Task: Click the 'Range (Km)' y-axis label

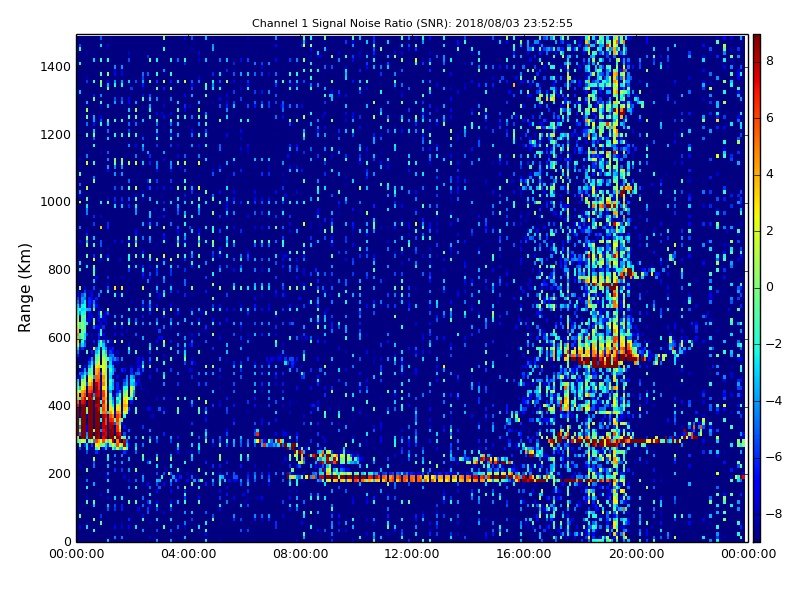Action: [24, 288]
